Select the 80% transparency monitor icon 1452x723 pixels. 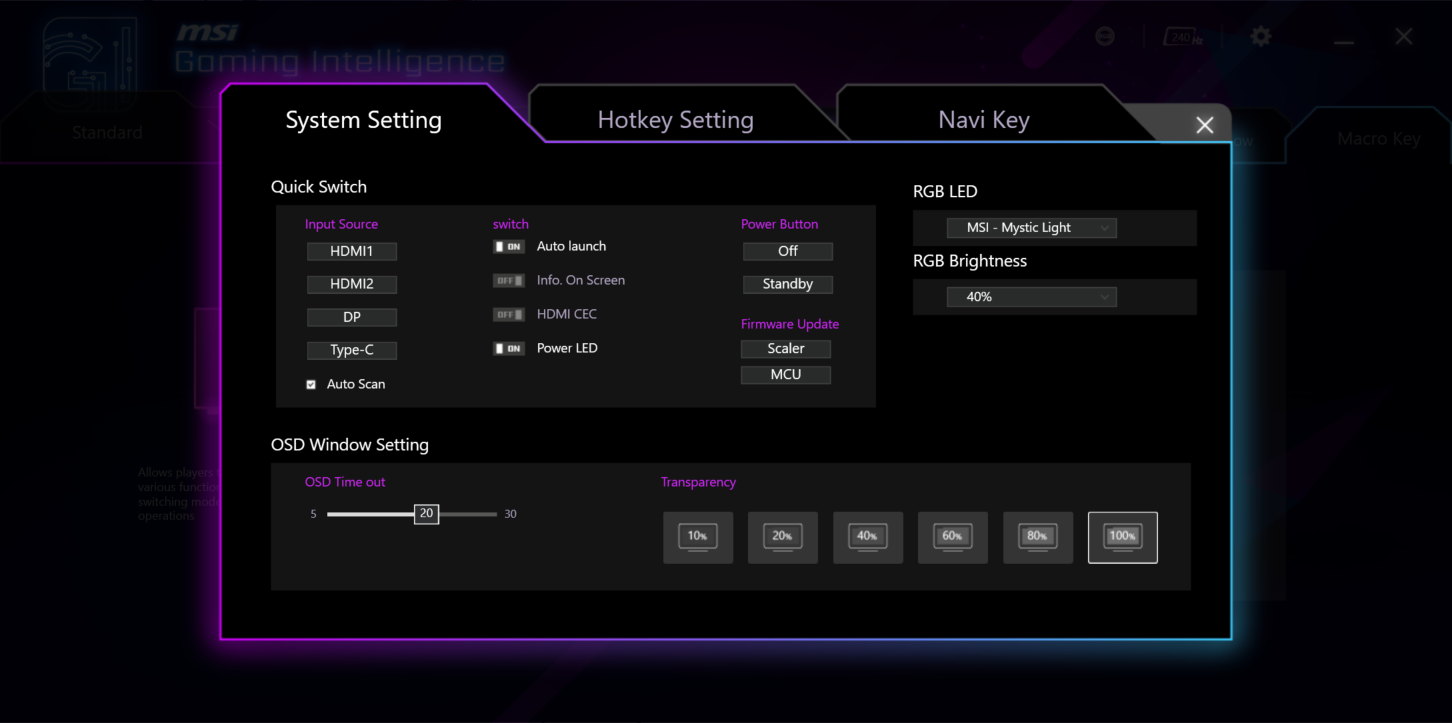tap(1037, 537)
